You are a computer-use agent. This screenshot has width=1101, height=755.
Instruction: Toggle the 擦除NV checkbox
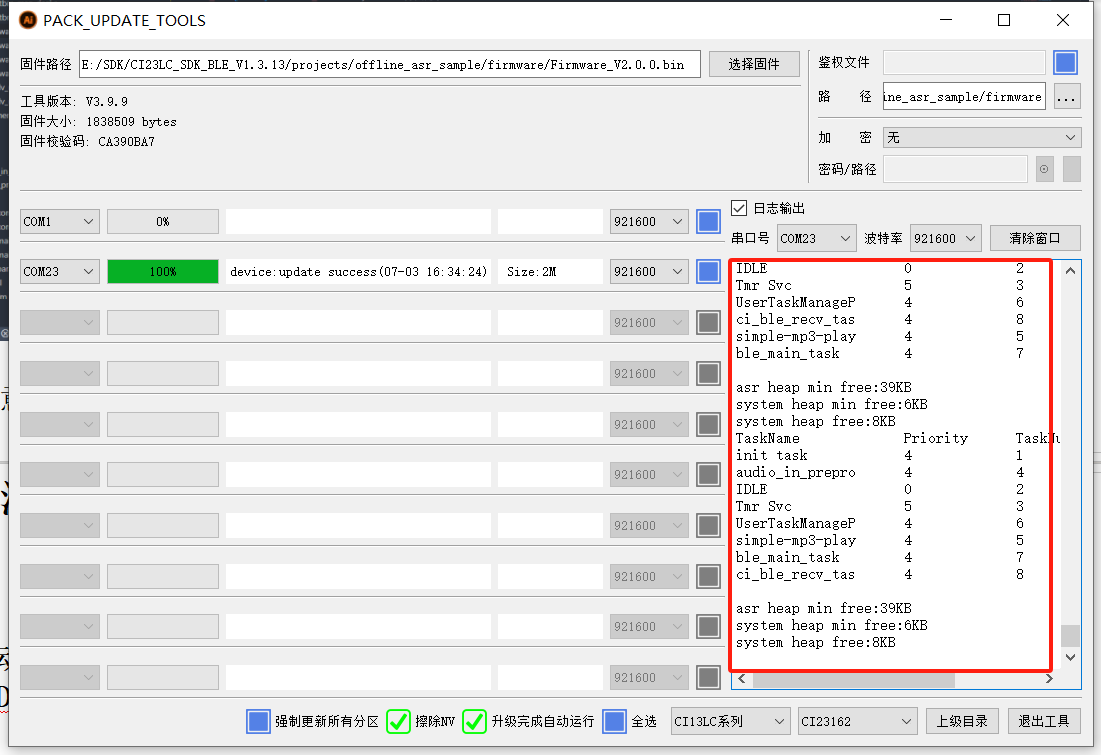(399, 721)
